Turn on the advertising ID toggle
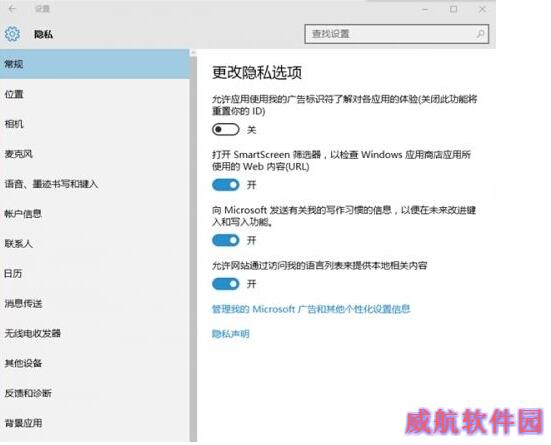This screenshot has height=445, width=551. tap(226, 130)
